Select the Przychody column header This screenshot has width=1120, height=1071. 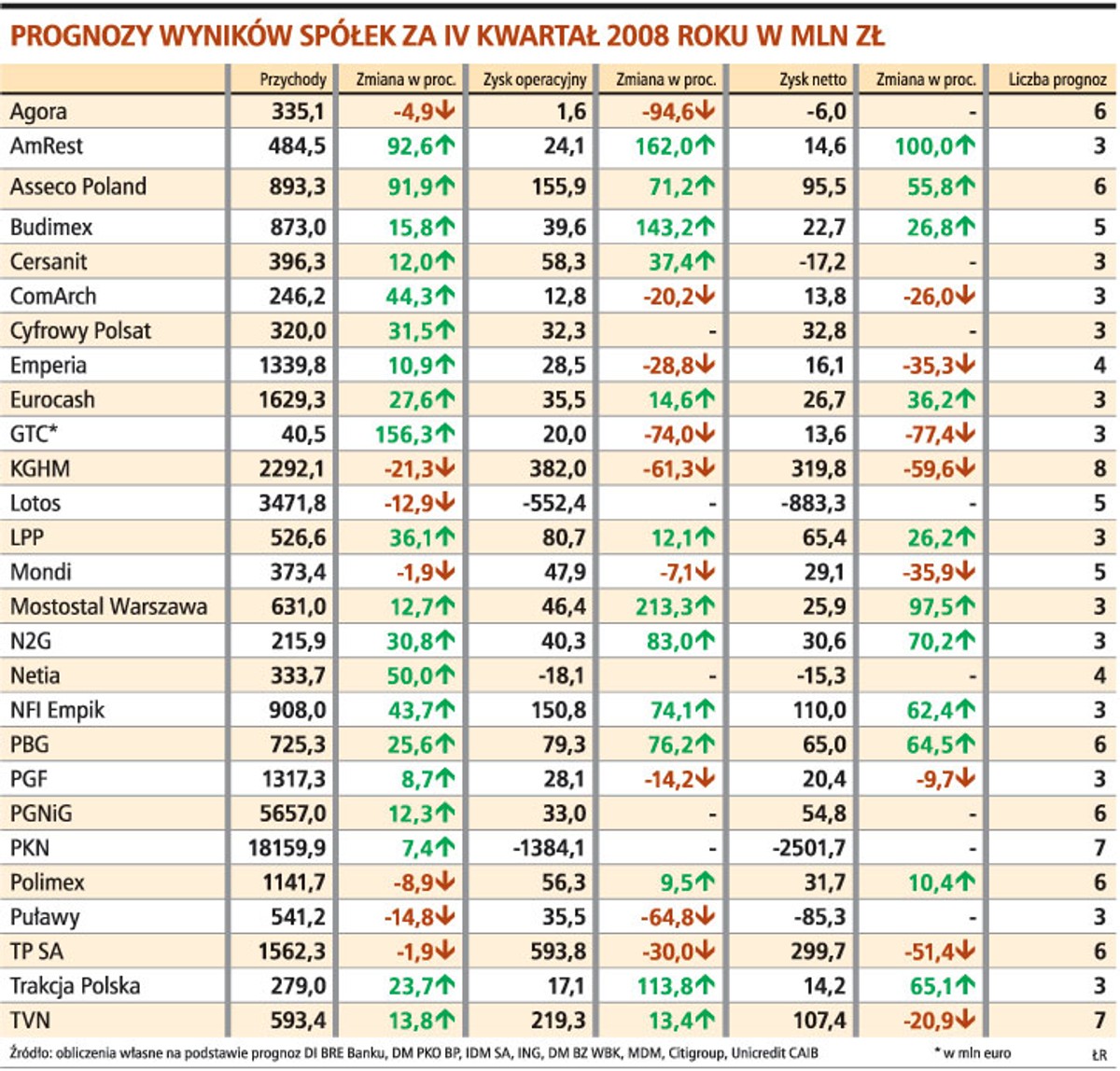293,80
